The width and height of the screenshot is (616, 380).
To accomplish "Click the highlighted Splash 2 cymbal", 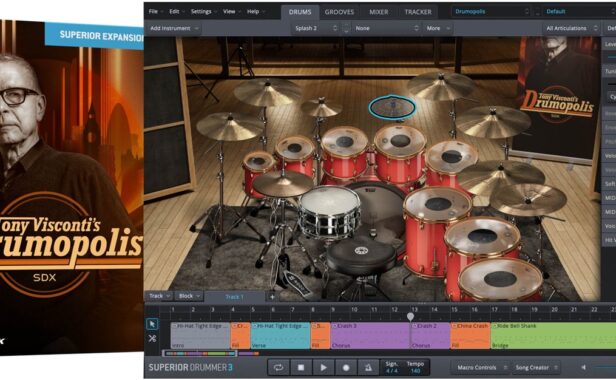I will tap(392, 107).
